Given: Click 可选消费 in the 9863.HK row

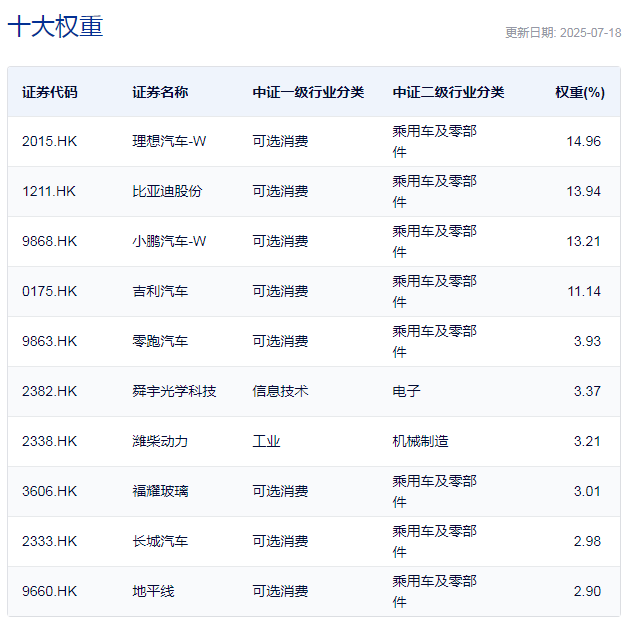Looking at the screenshot, I should pos(281,341).
